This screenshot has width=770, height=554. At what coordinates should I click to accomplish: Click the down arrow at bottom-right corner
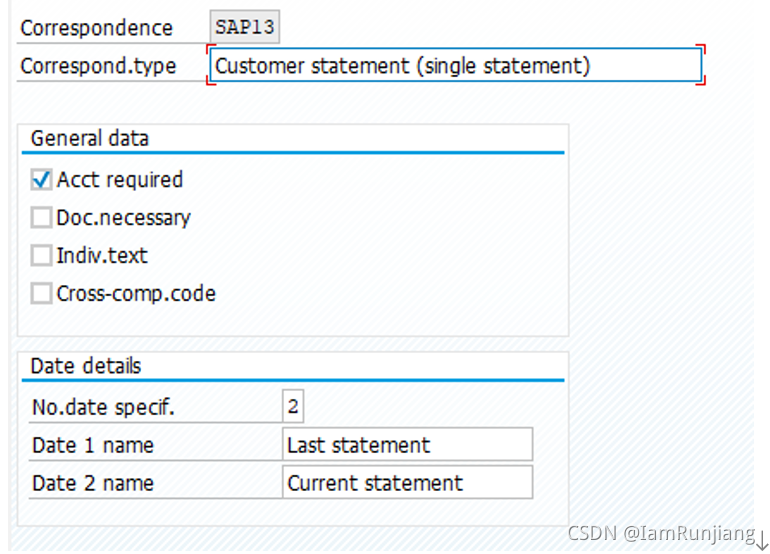[x=762, y=539]
